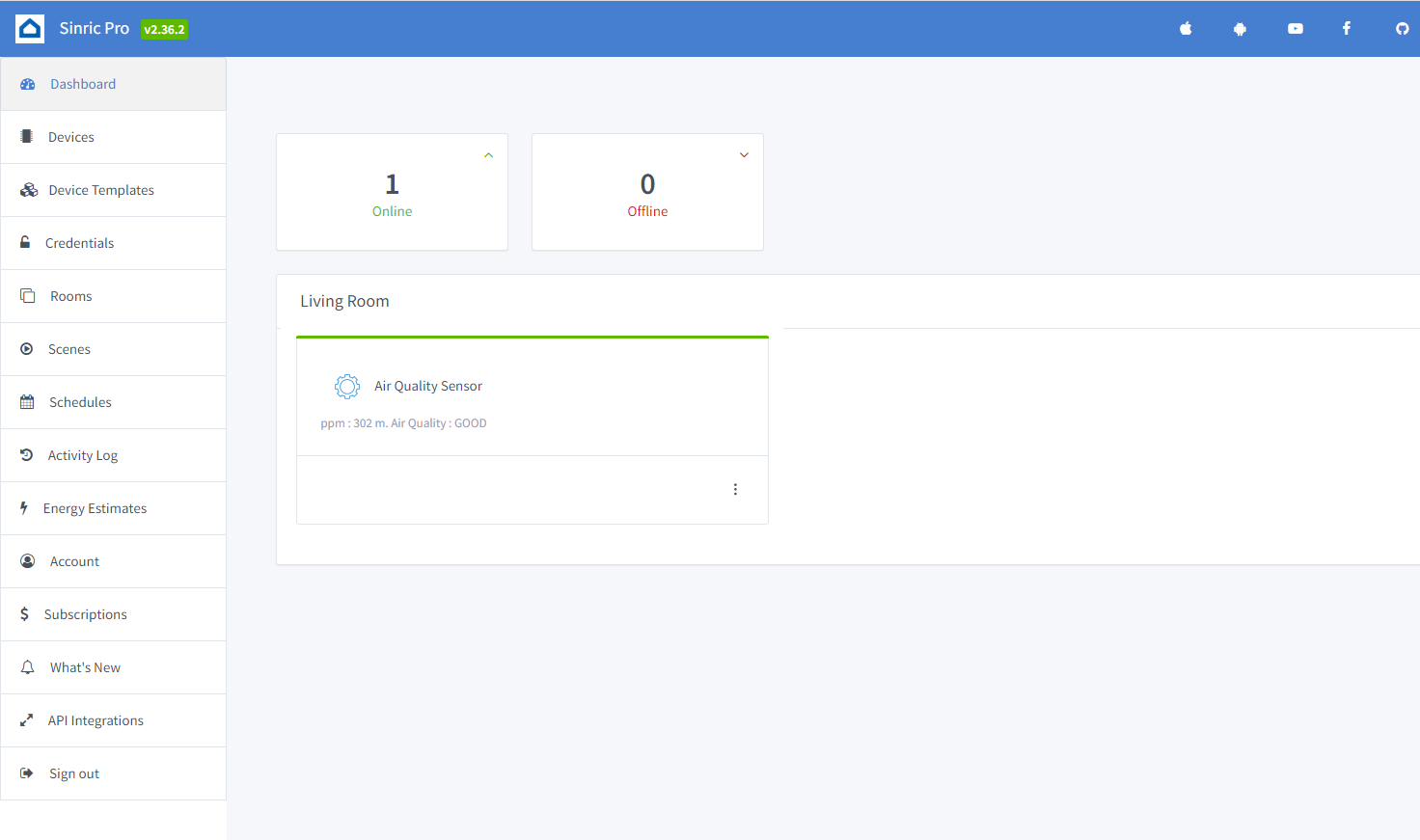Viewport: 1420px width, 840px height.
Task: Open the Android app icon
Action: pos(1240,29)
